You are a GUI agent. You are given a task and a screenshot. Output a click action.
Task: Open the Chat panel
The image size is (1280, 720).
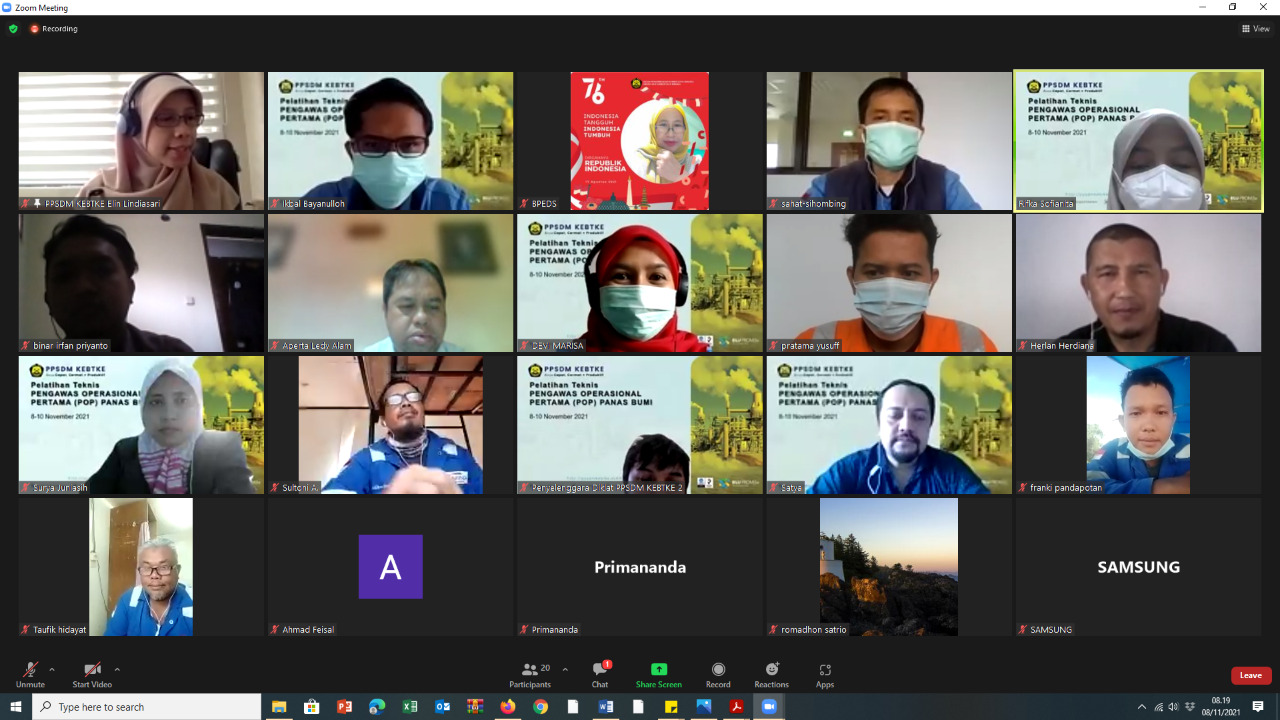pyautogui.click(x=599, y=674)
